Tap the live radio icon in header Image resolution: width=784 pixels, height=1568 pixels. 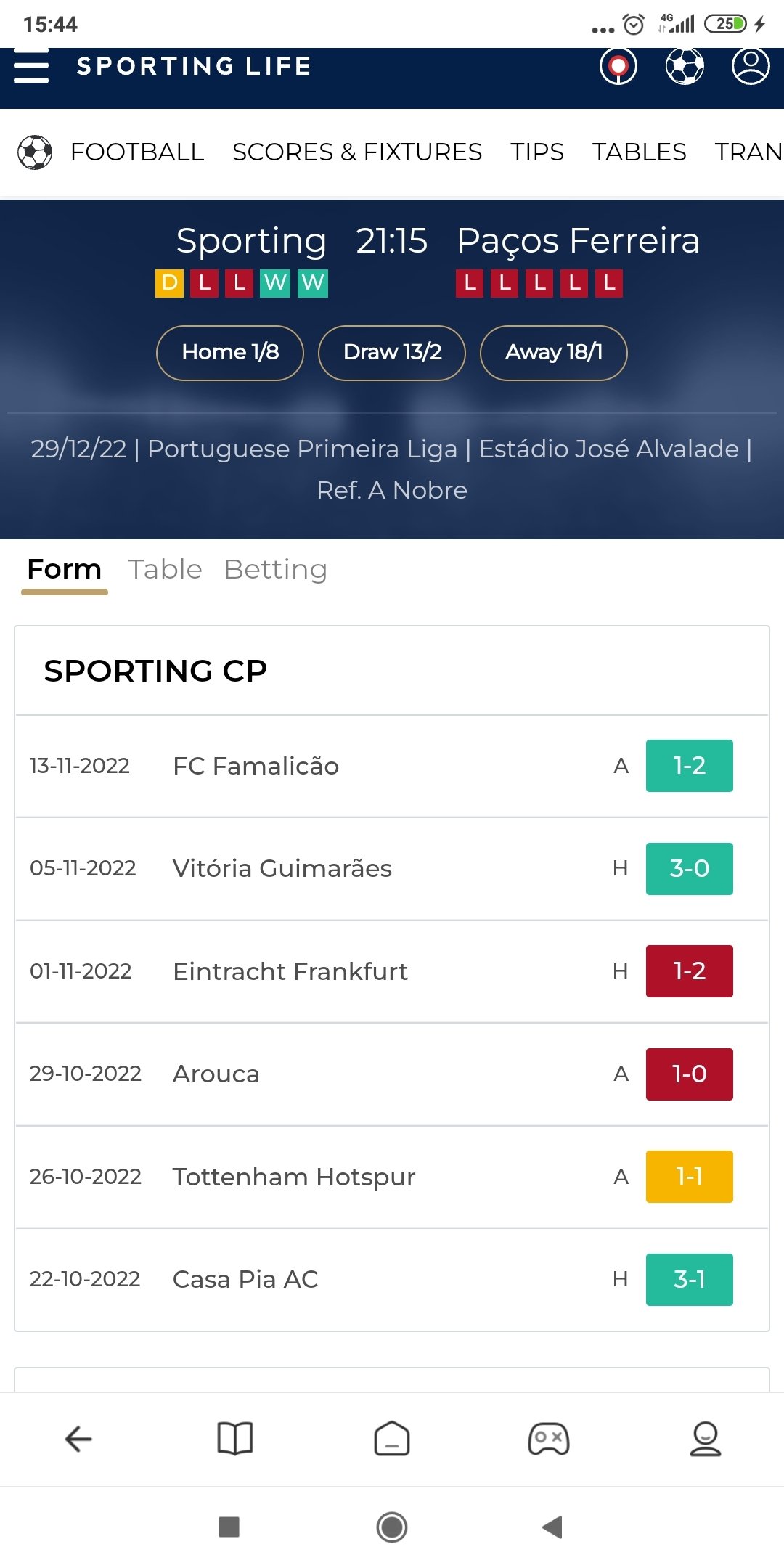[x=618, y=67]
